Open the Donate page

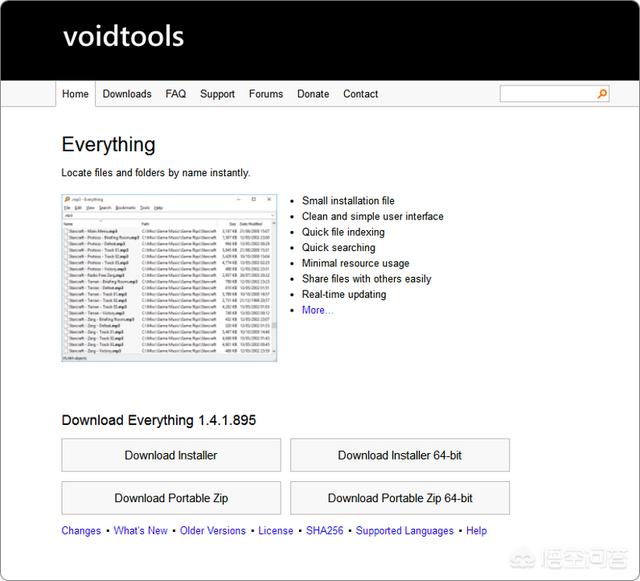pyautogui.click(x=313, y=94)
